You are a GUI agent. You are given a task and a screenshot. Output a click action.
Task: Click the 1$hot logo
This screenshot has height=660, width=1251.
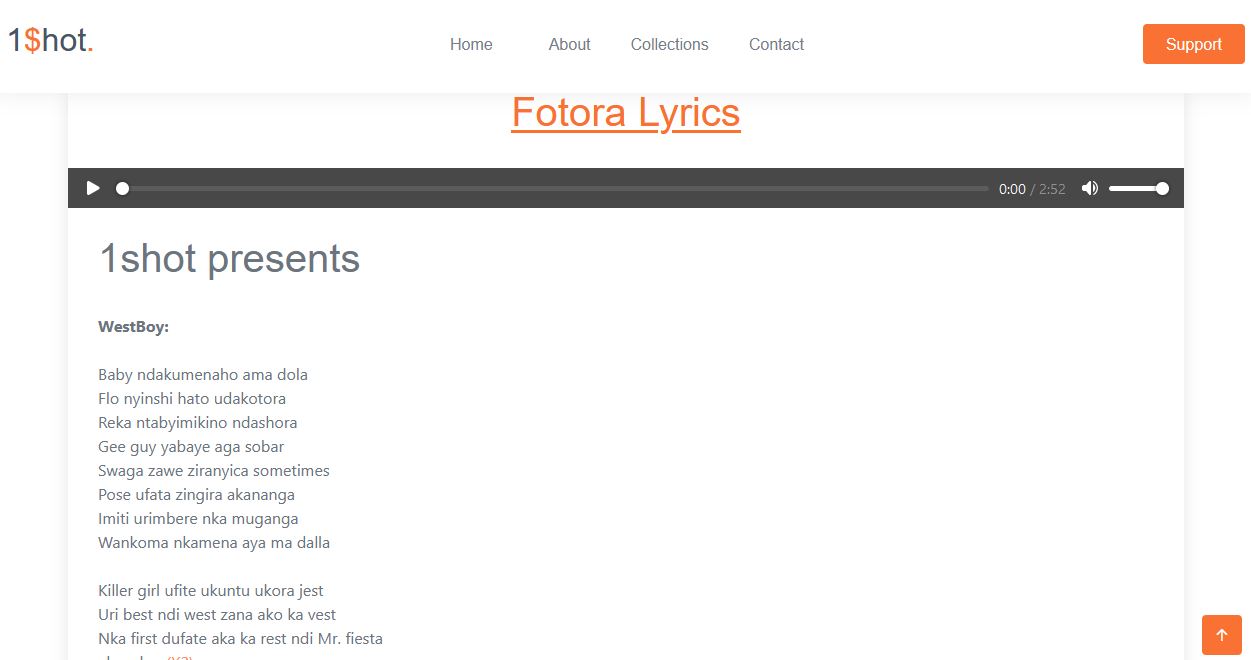pos(51,41)
